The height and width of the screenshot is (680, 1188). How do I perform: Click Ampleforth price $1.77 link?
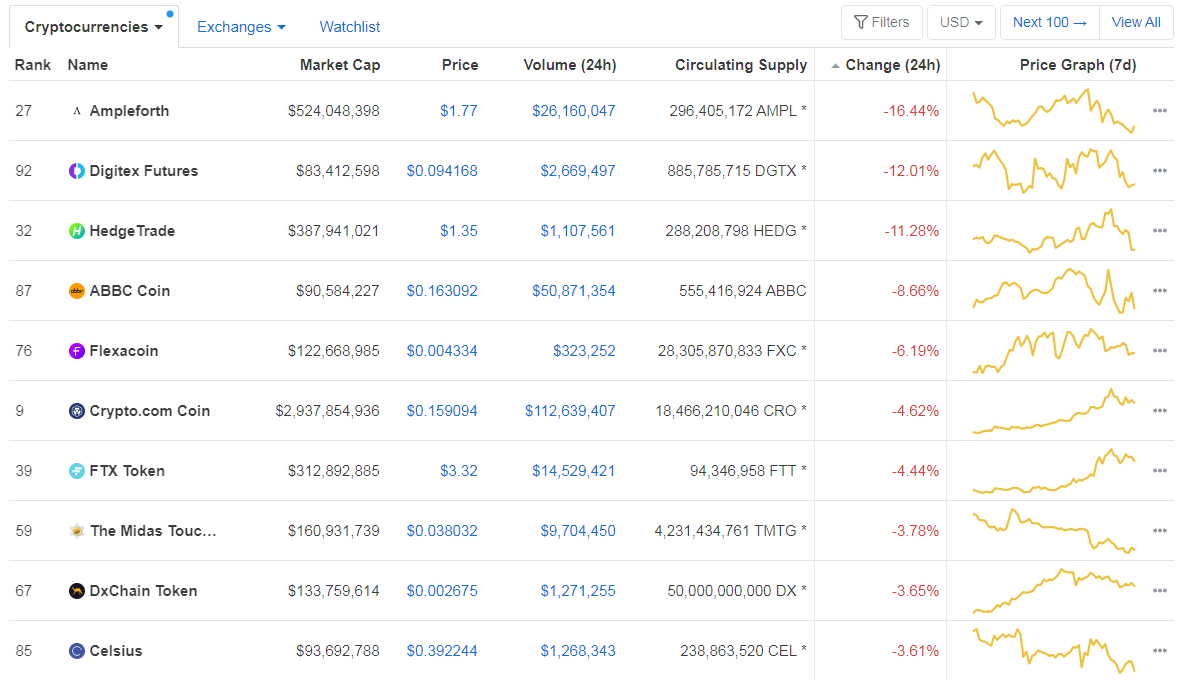coord(458,111)
